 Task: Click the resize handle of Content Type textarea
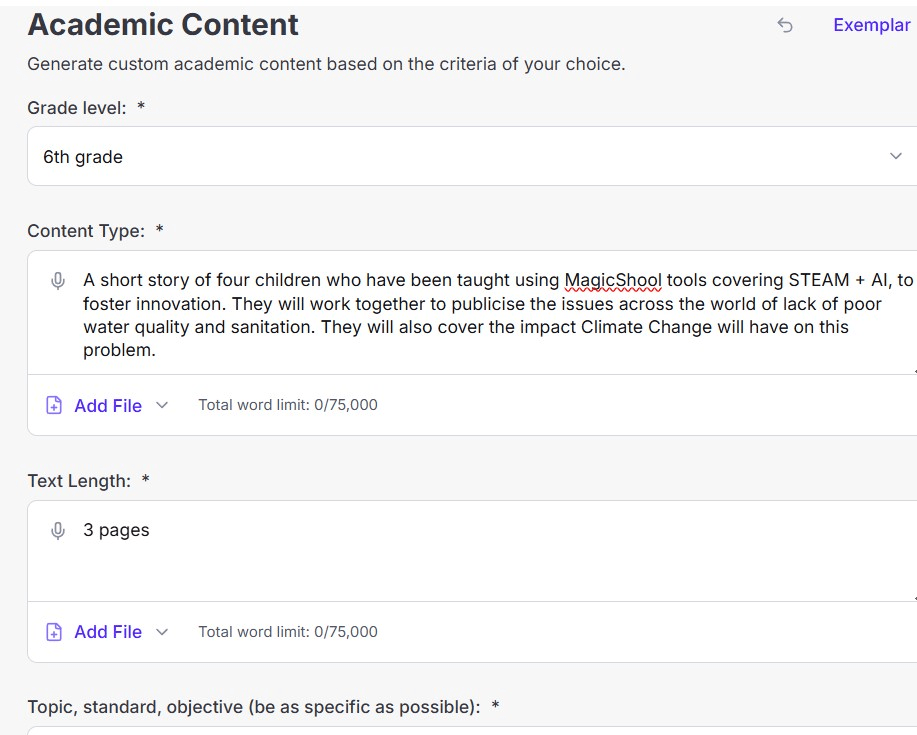coord(913,370)
